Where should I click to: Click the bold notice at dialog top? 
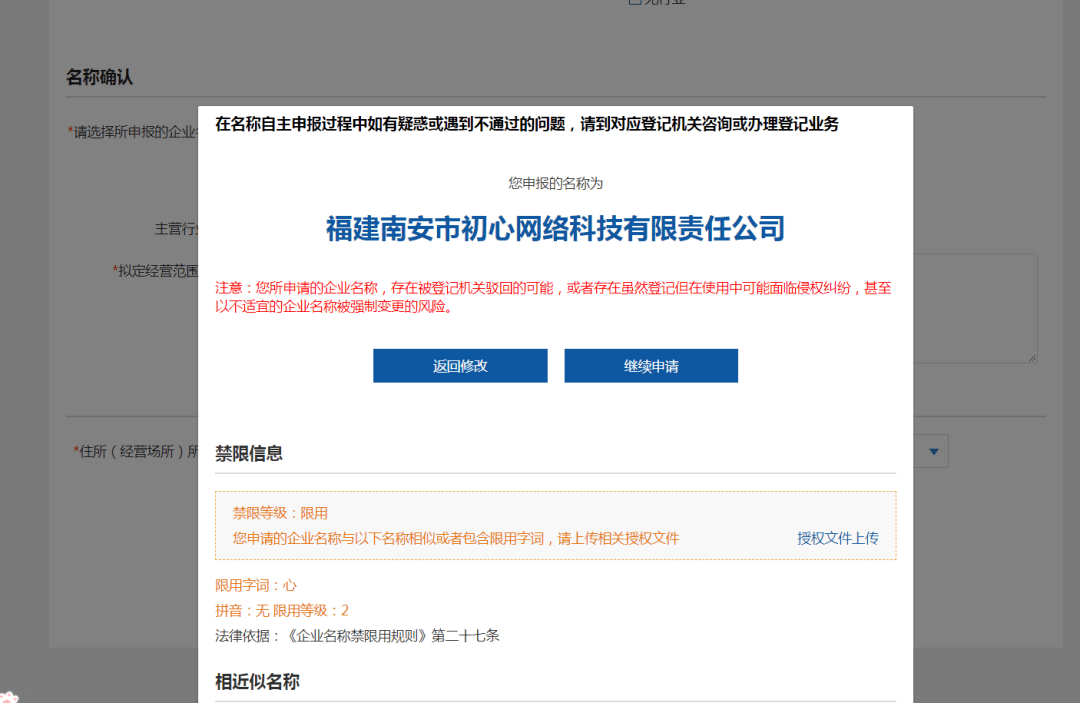coord(526,124)
